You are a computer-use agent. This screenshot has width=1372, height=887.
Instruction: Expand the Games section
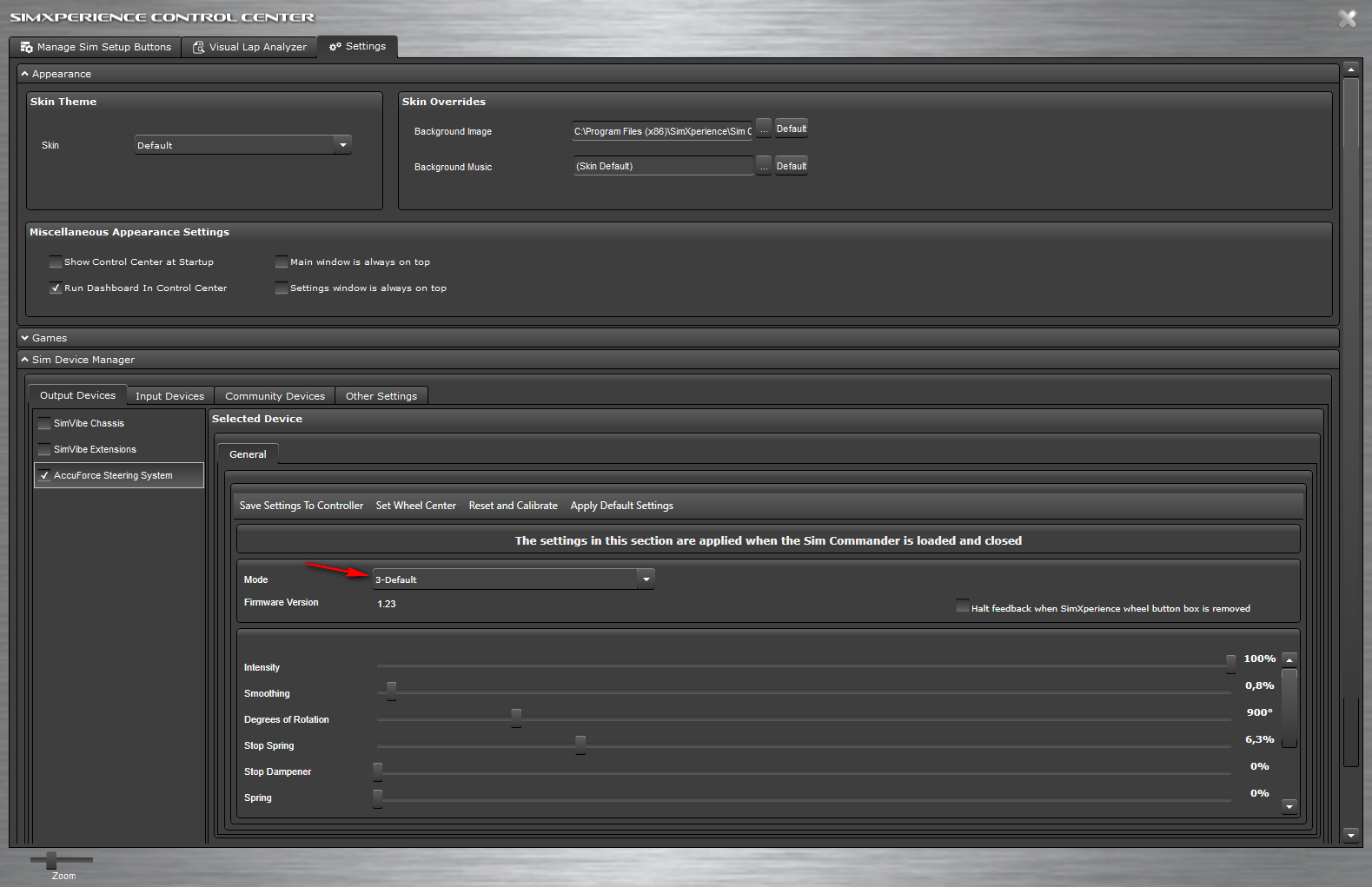point(25,338)
